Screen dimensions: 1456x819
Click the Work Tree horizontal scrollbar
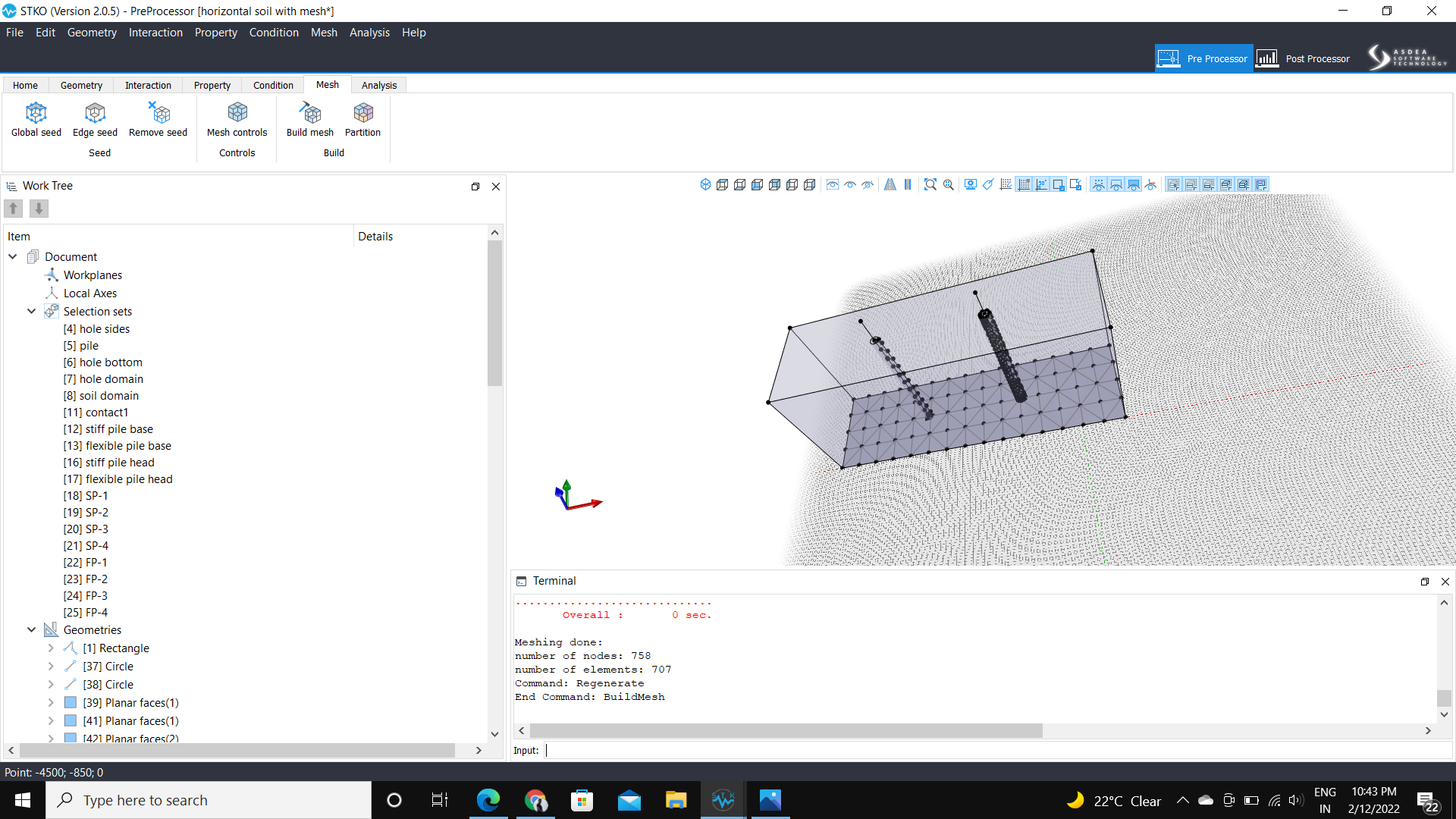237,750
